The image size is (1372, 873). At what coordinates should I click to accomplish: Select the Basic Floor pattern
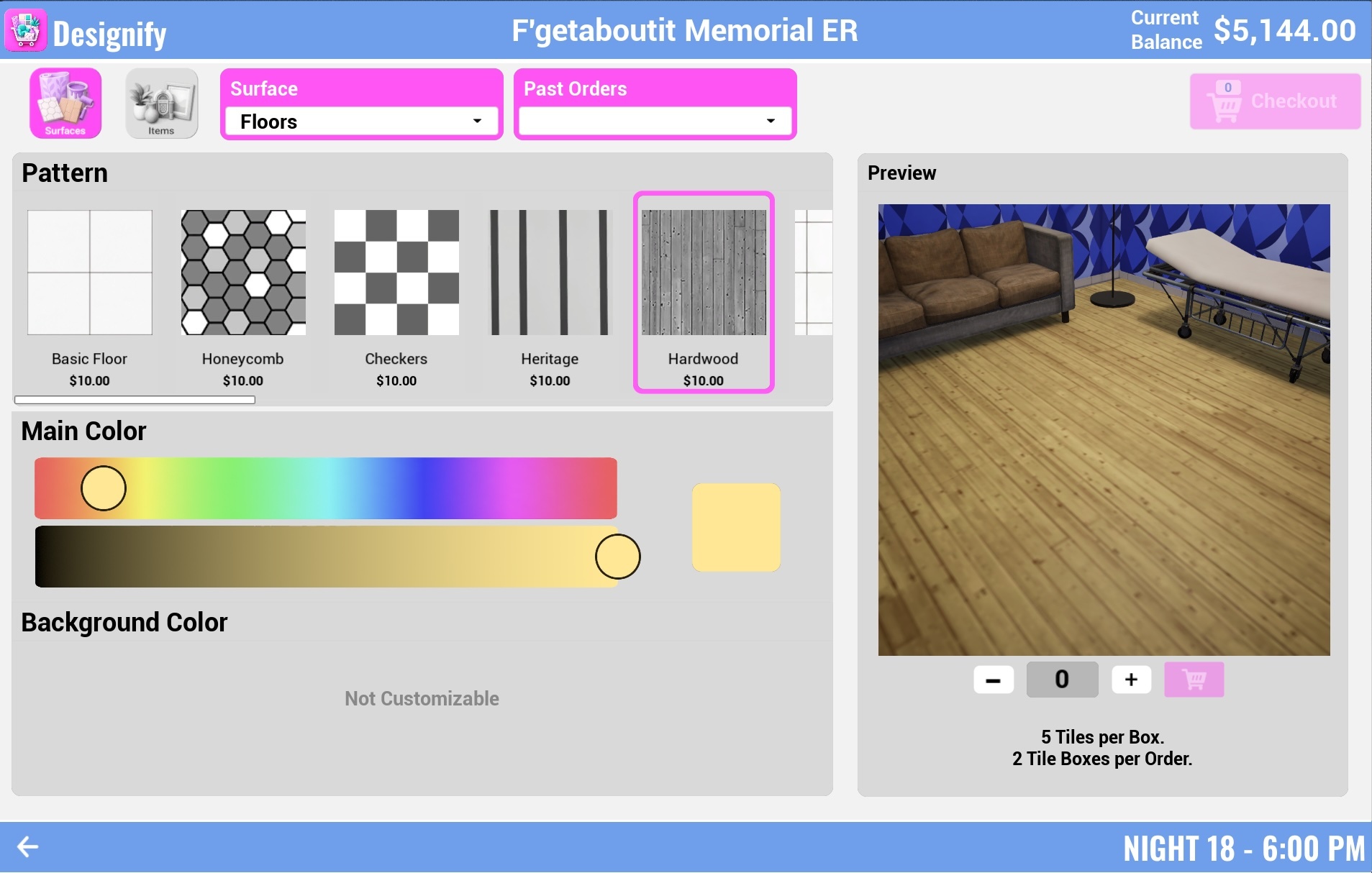[x=90, y=294]
